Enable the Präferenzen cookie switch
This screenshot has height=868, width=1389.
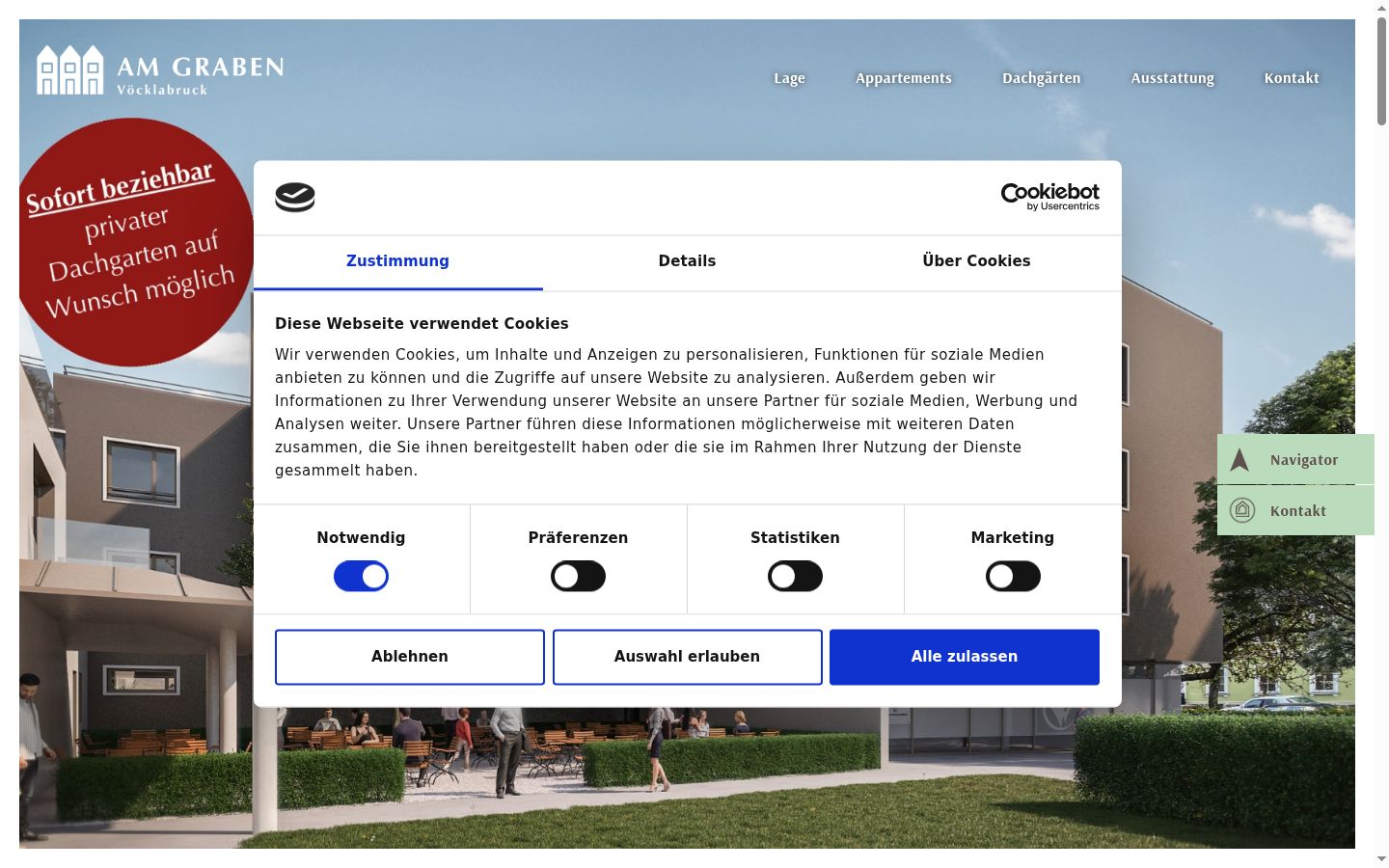pyautogui.click(x=578, y=577)
